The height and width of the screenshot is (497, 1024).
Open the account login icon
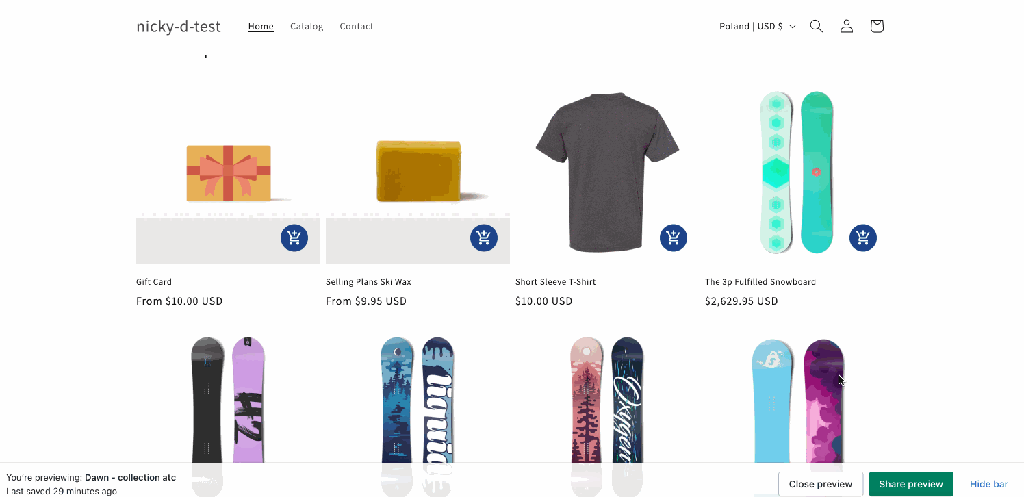[x=847, y=26]
